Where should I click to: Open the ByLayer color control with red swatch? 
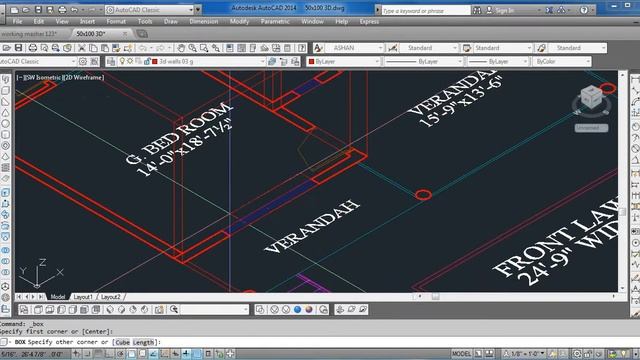pyautogui.click(x=344, y=62)
